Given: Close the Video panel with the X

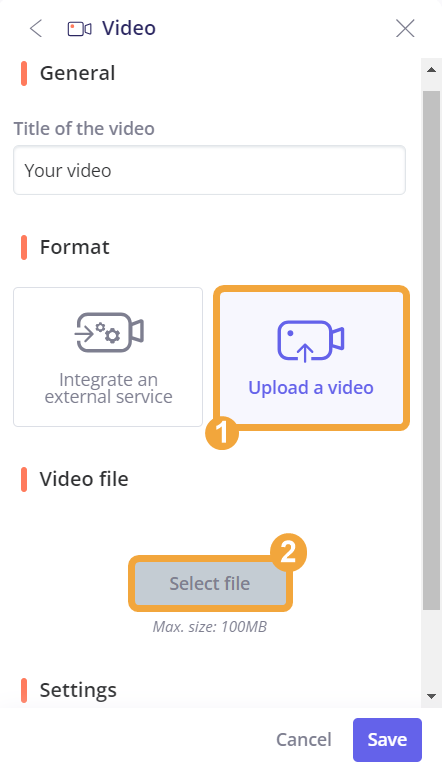Looking at the screenshot, I should 405,28.
